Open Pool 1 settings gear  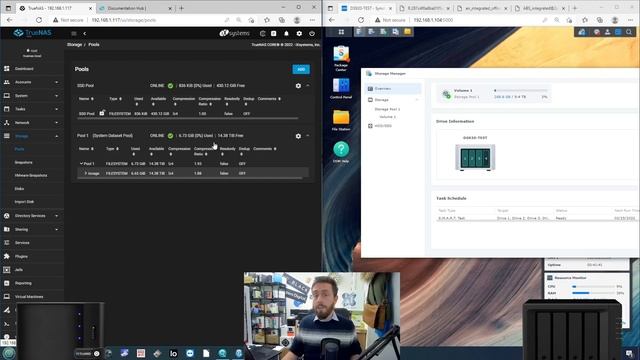298,136
